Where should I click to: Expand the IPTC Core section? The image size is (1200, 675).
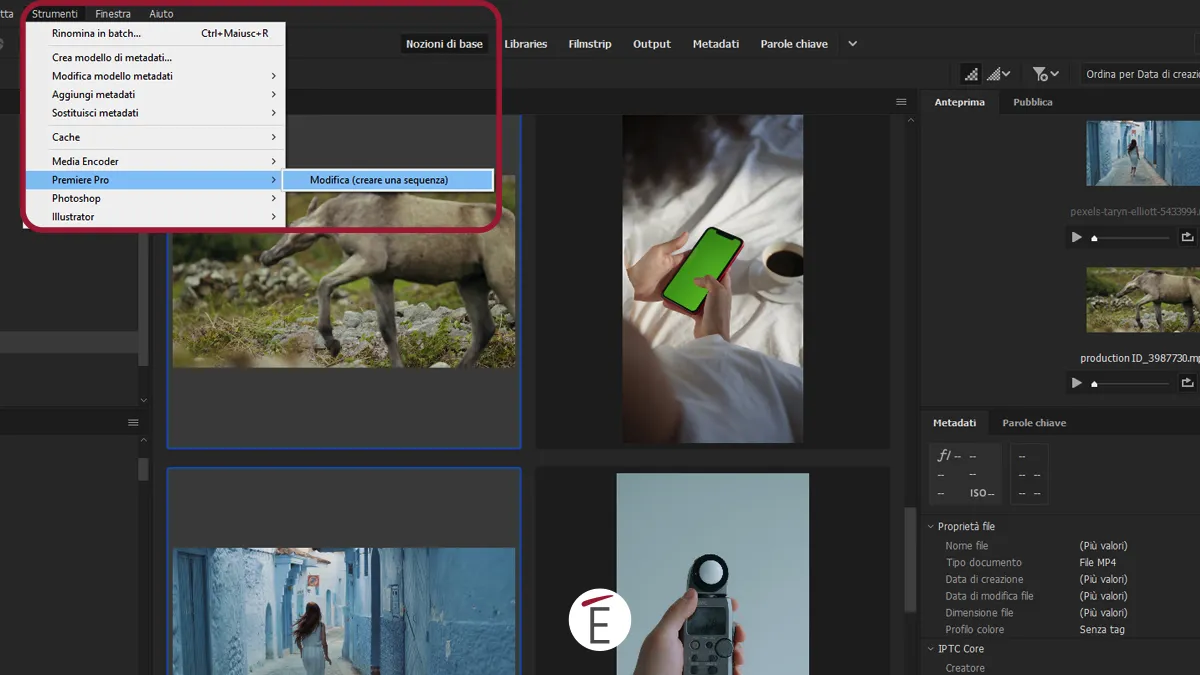coord(930,648)
